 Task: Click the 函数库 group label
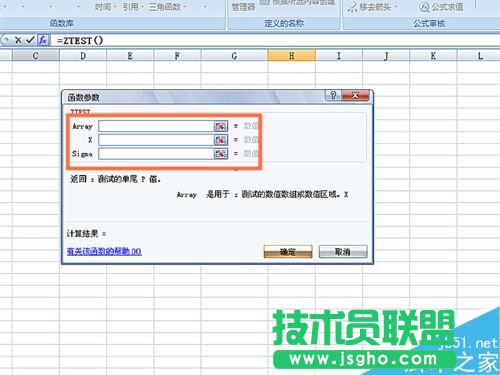point(62,23)
